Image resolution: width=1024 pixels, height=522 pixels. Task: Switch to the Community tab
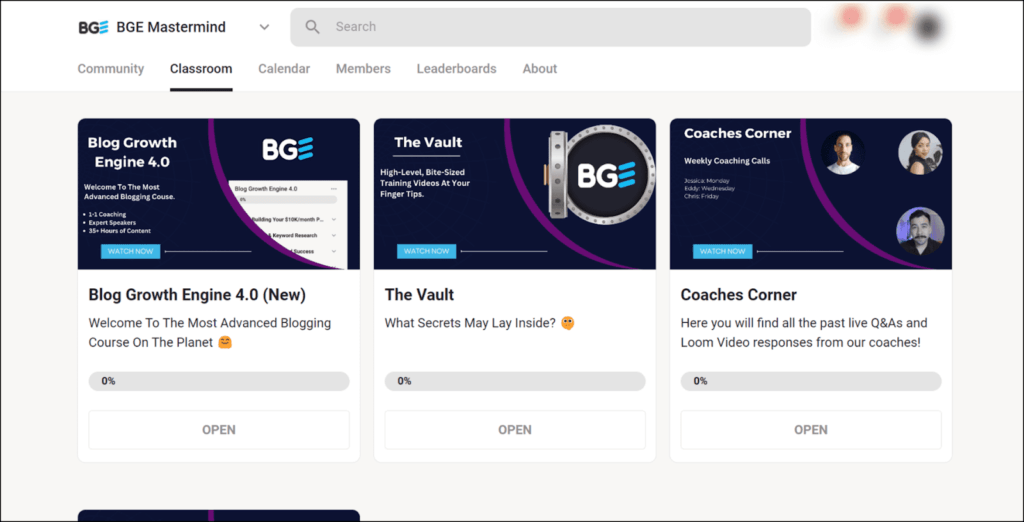pos(111,69)
